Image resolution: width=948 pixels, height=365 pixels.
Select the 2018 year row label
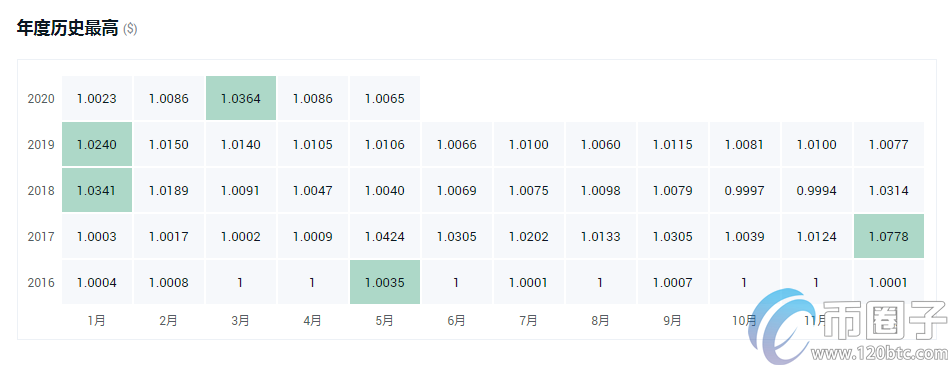pyautogui.click(x=41, y=190)
